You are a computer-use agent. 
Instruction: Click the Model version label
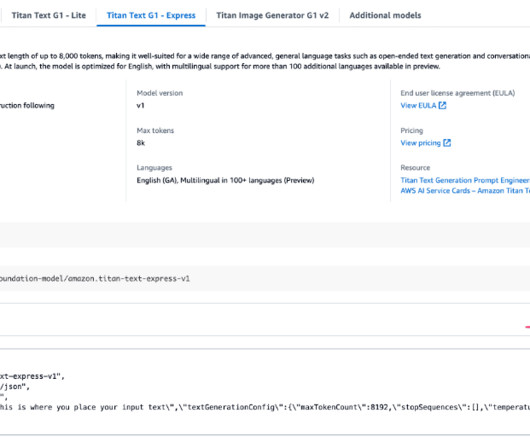[x=160, y=93]
